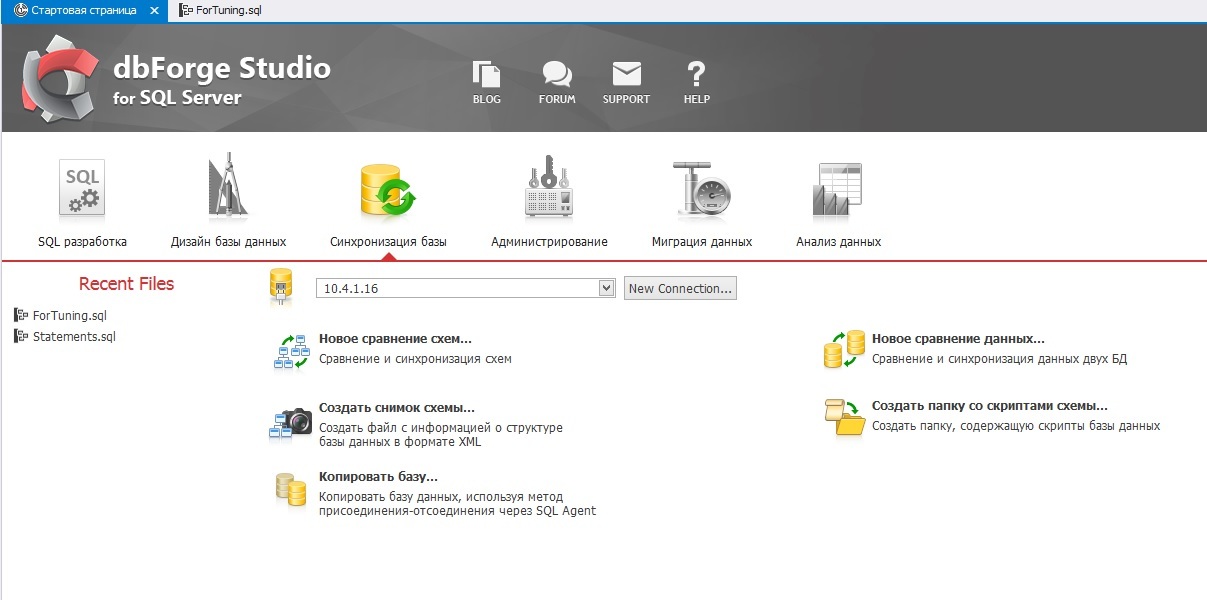
Task: Click ForTuning.sql file icon in Recent Files
Action: 21,315
